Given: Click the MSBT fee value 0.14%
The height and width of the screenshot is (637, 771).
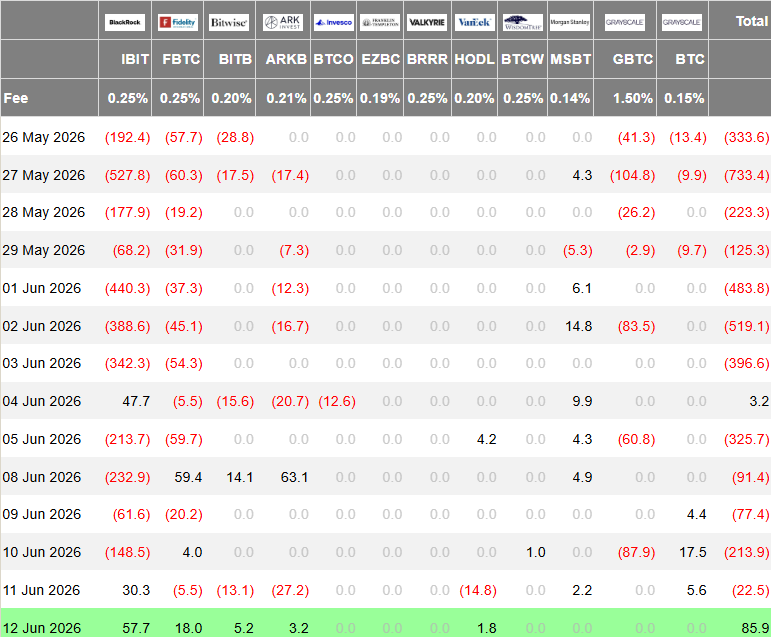Looking at the screenshot, I should [570, 98].
